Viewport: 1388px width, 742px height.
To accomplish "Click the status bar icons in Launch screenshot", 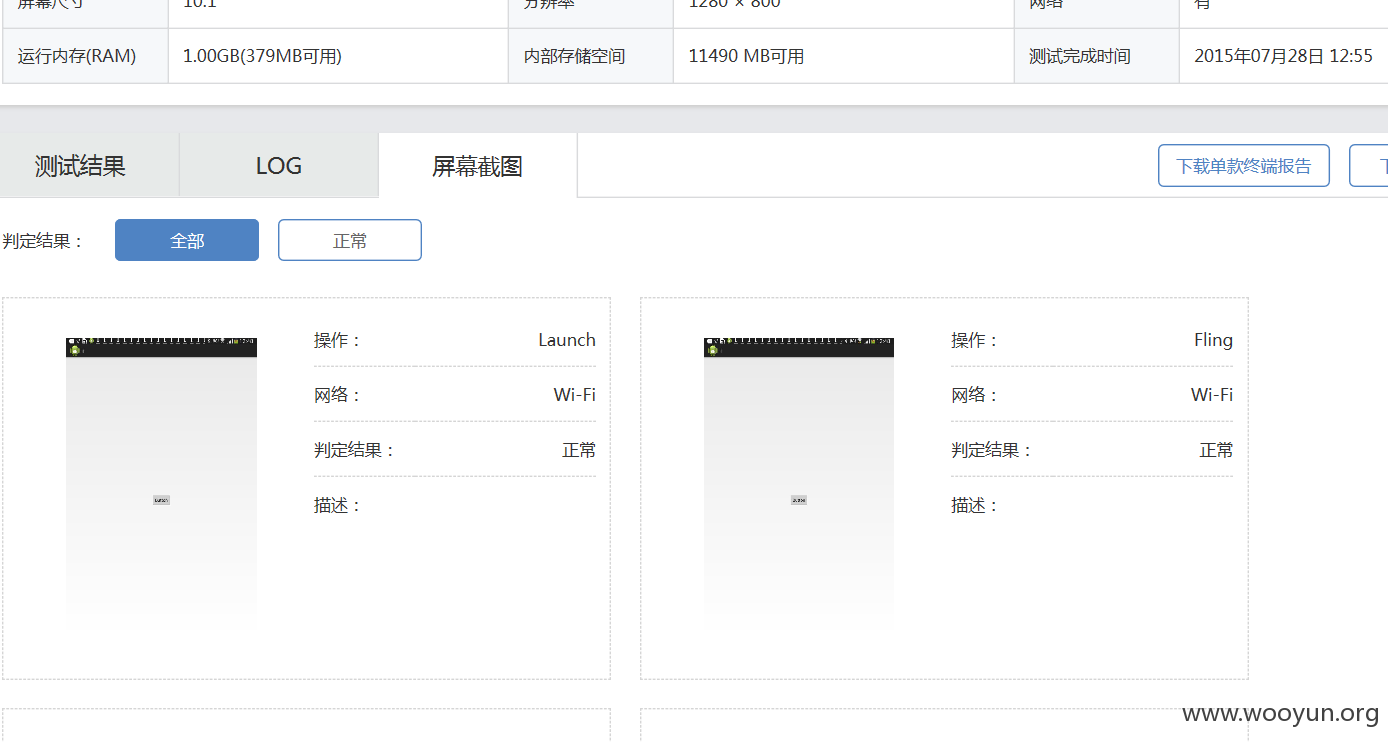I will point(161,341).
